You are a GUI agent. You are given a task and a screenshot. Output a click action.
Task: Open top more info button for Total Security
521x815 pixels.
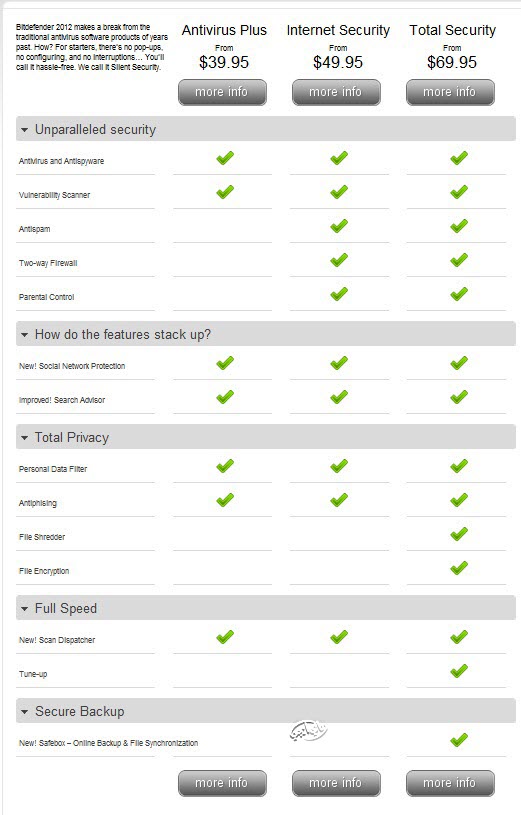tap(450, 92)
